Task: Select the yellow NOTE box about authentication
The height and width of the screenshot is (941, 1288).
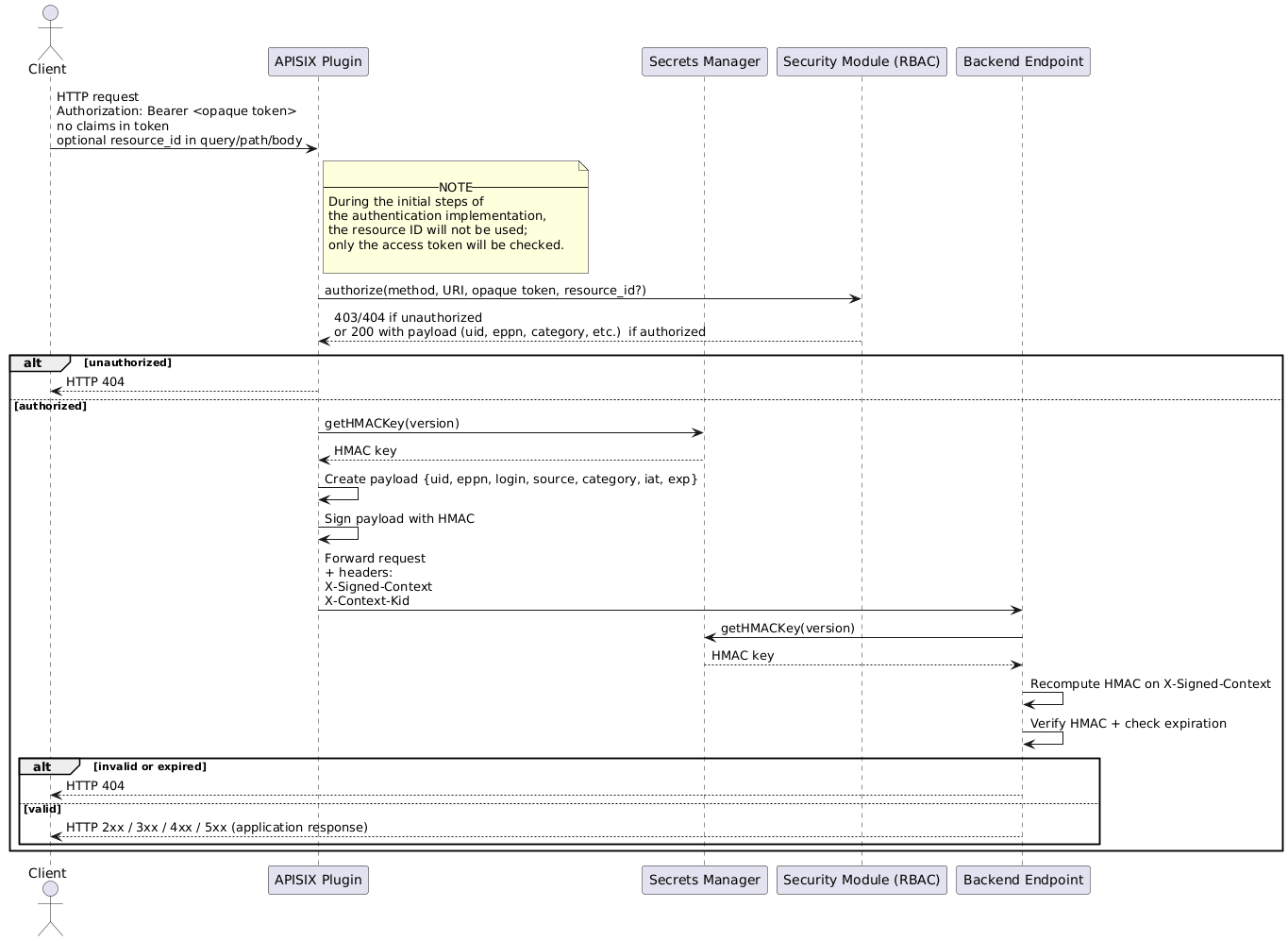Action: pyautogui.click(x=455, y=217)
